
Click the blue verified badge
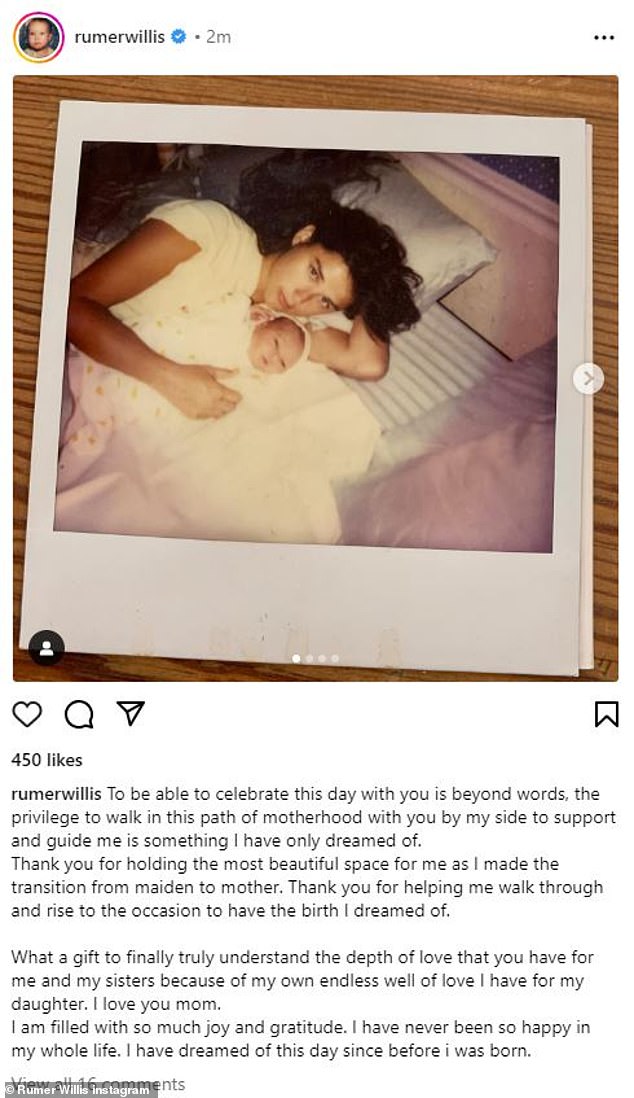(x=179, y=36)
